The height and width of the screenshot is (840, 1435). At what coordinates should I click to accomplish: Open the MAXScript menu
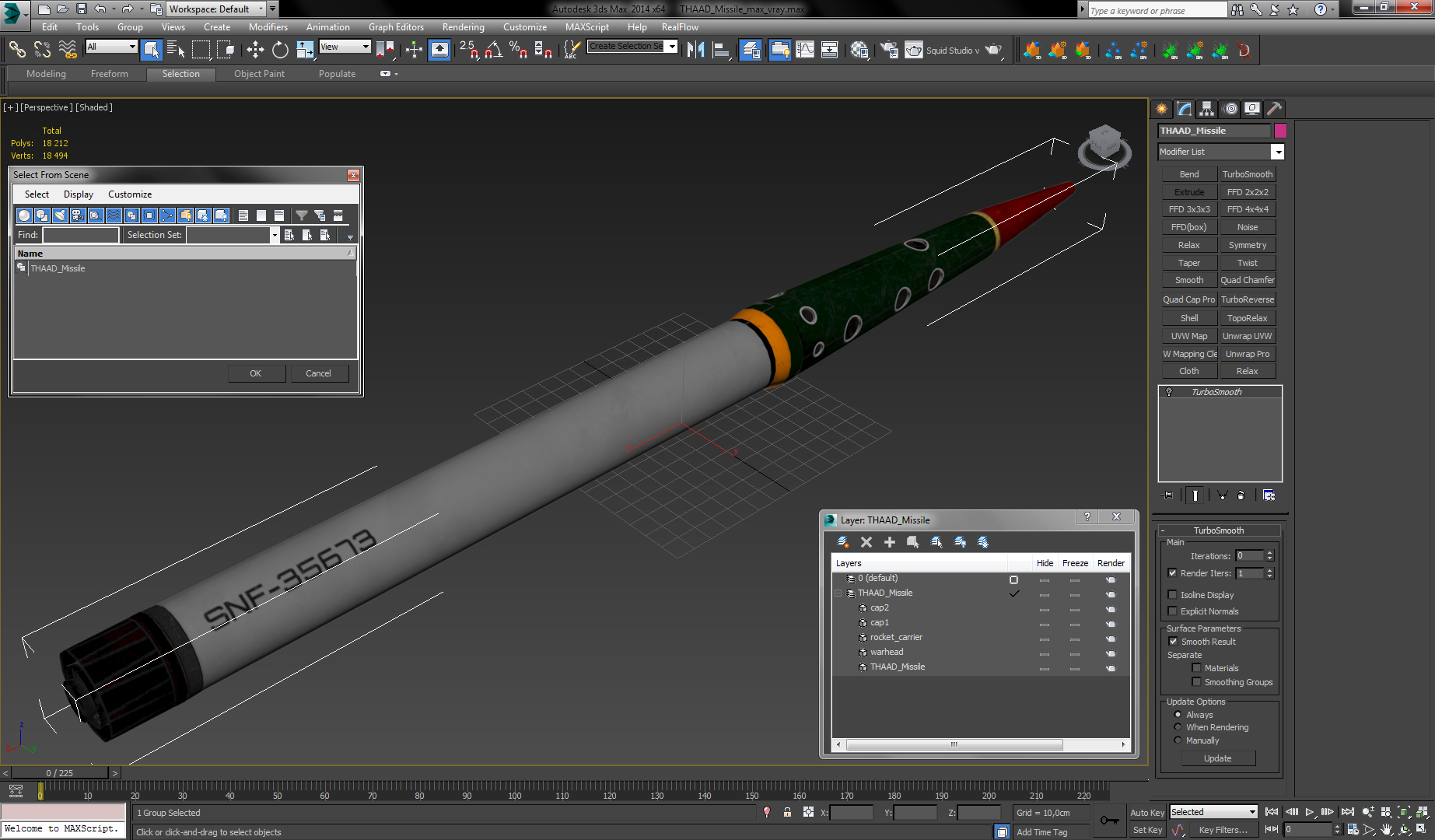[587, 27]
